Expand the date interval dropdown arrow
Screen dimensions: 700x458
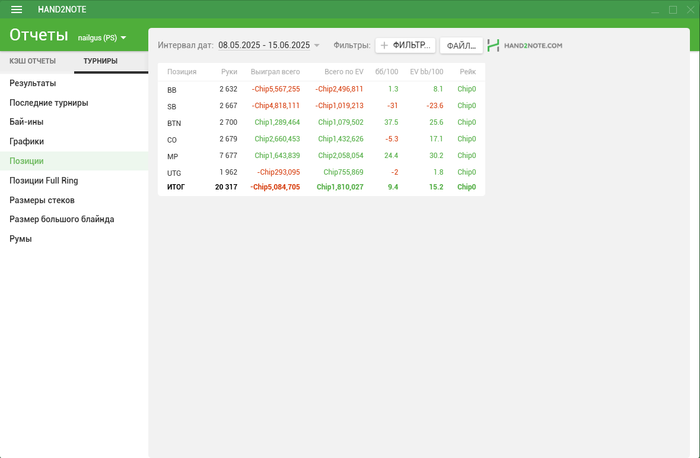click(x=317, y=45)
